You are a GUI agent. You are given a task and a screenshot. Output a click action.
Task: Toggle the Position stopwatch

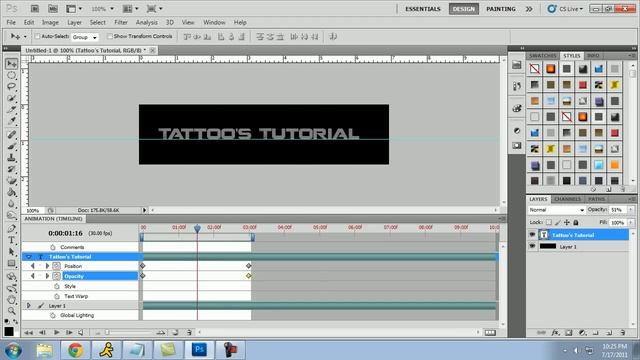(x=56, y=266)
